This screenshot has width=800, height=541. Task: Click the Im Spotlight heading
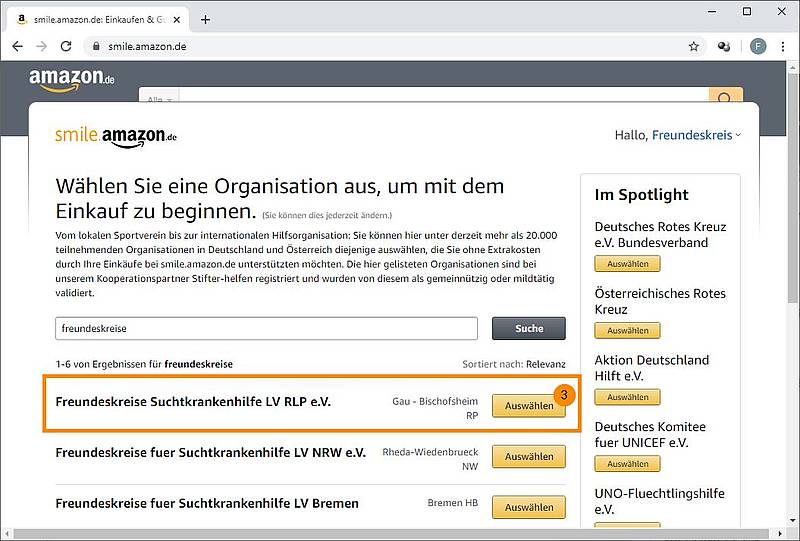(x=641, y=195)
